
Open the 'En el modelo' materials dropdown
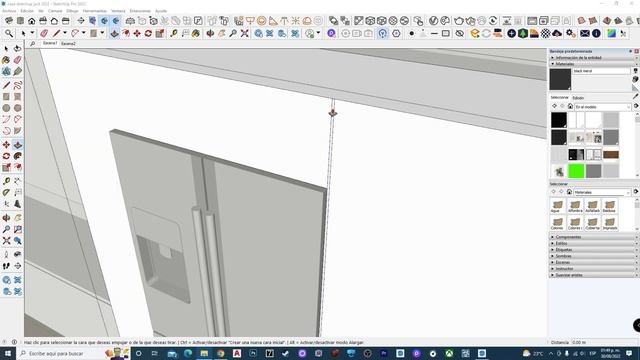[x=603, y=107]
